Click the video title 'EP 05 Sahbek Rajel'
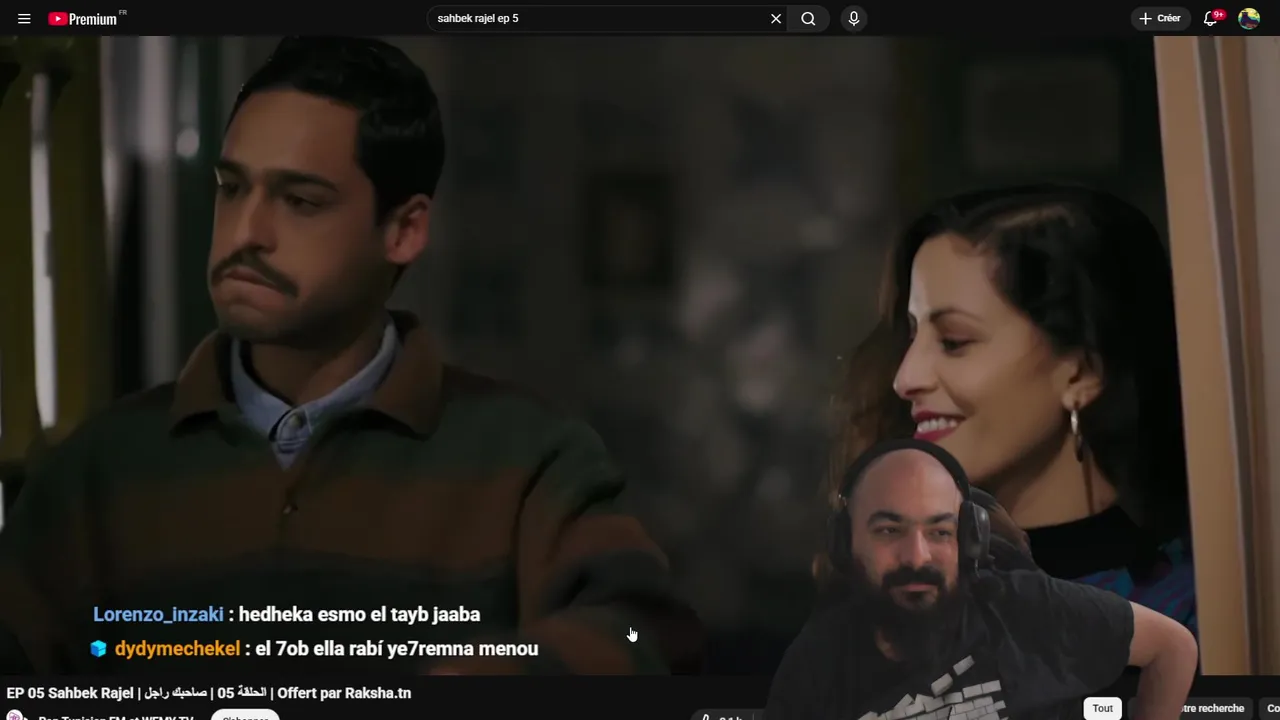This screenshot has height=720, width=1280. pos(209,693)
